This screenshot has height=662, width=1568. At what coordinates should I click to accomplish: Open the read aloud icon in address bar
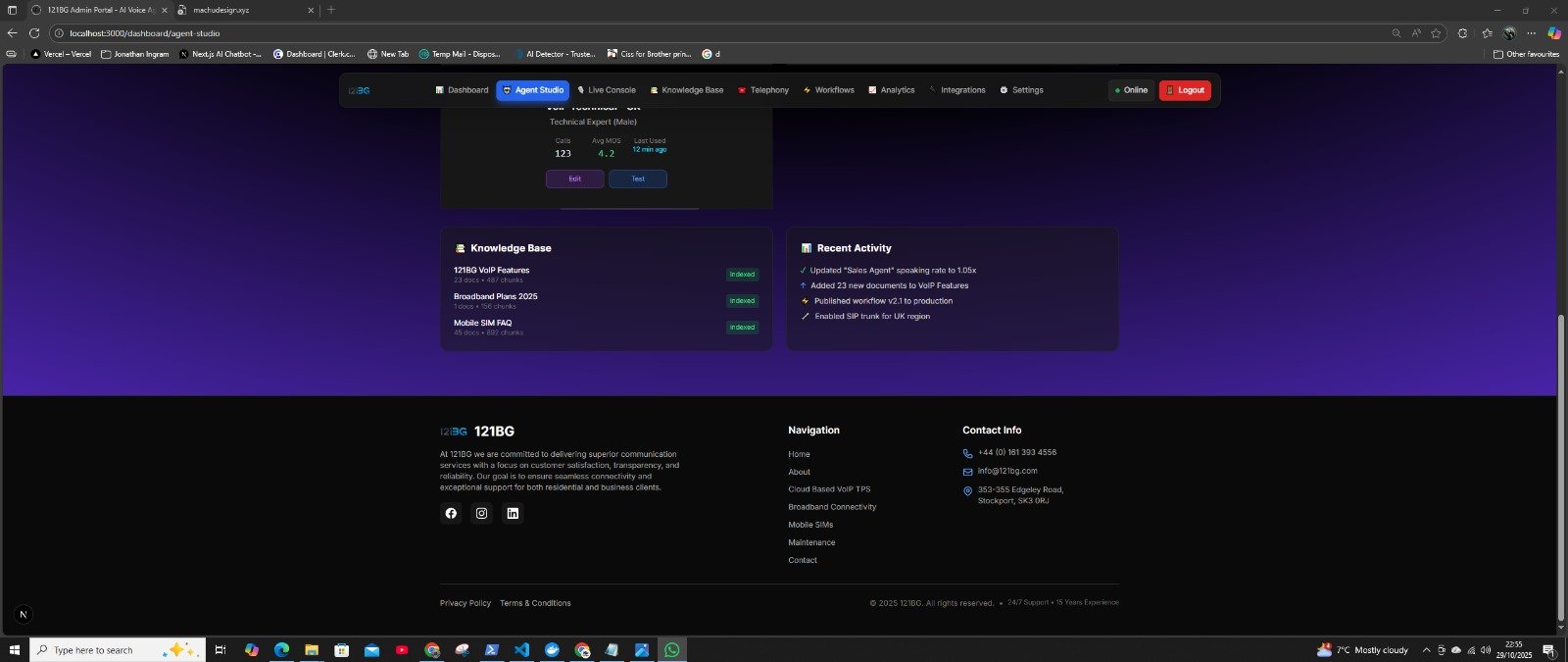1416,33
